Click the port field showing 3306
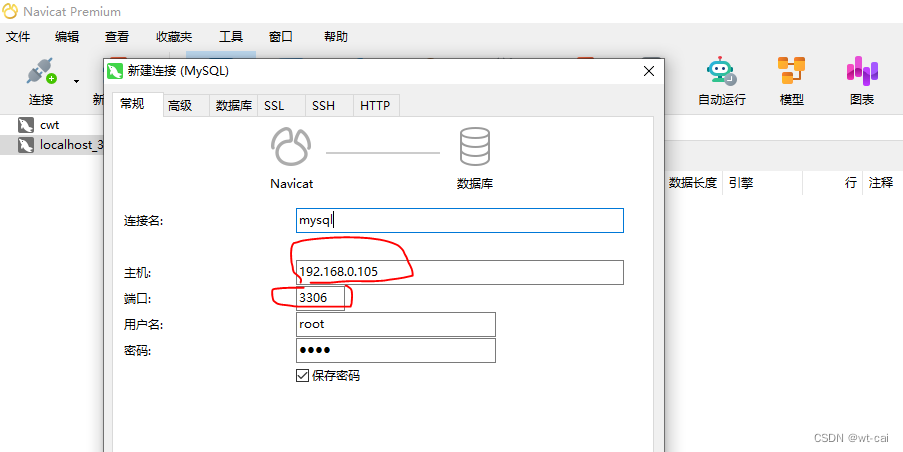 (x=320, y=298)
